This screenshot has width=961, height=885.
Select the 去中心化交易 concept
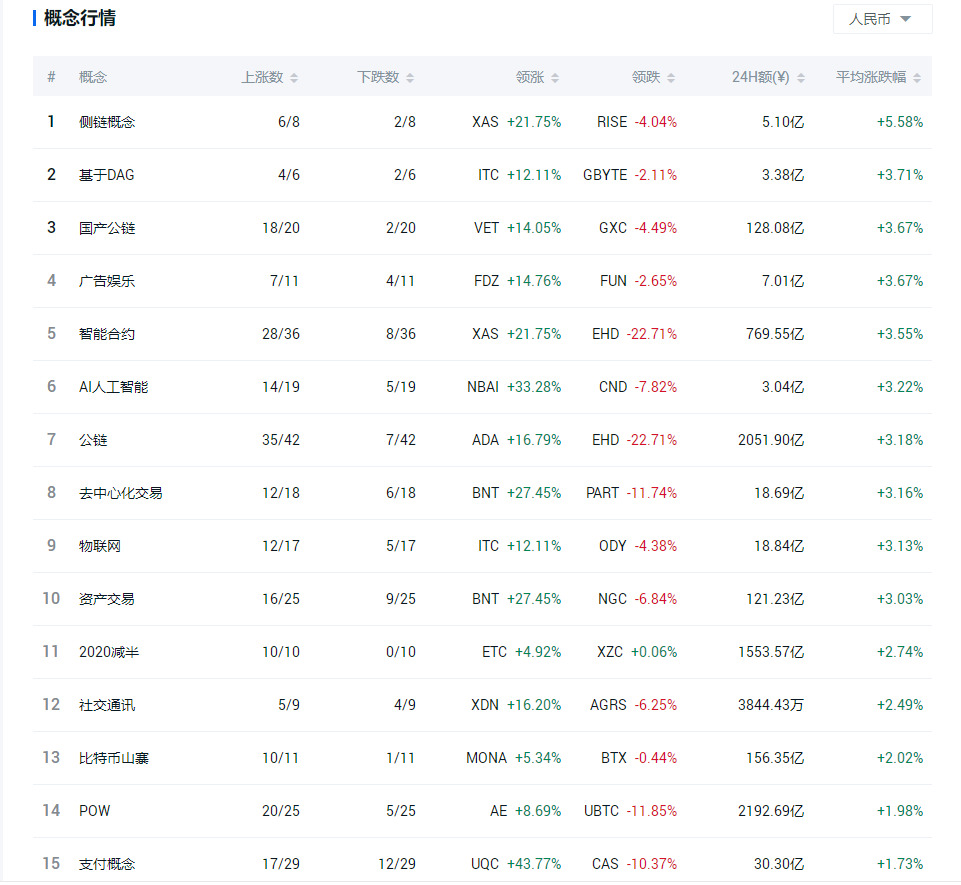pos(121,493)
